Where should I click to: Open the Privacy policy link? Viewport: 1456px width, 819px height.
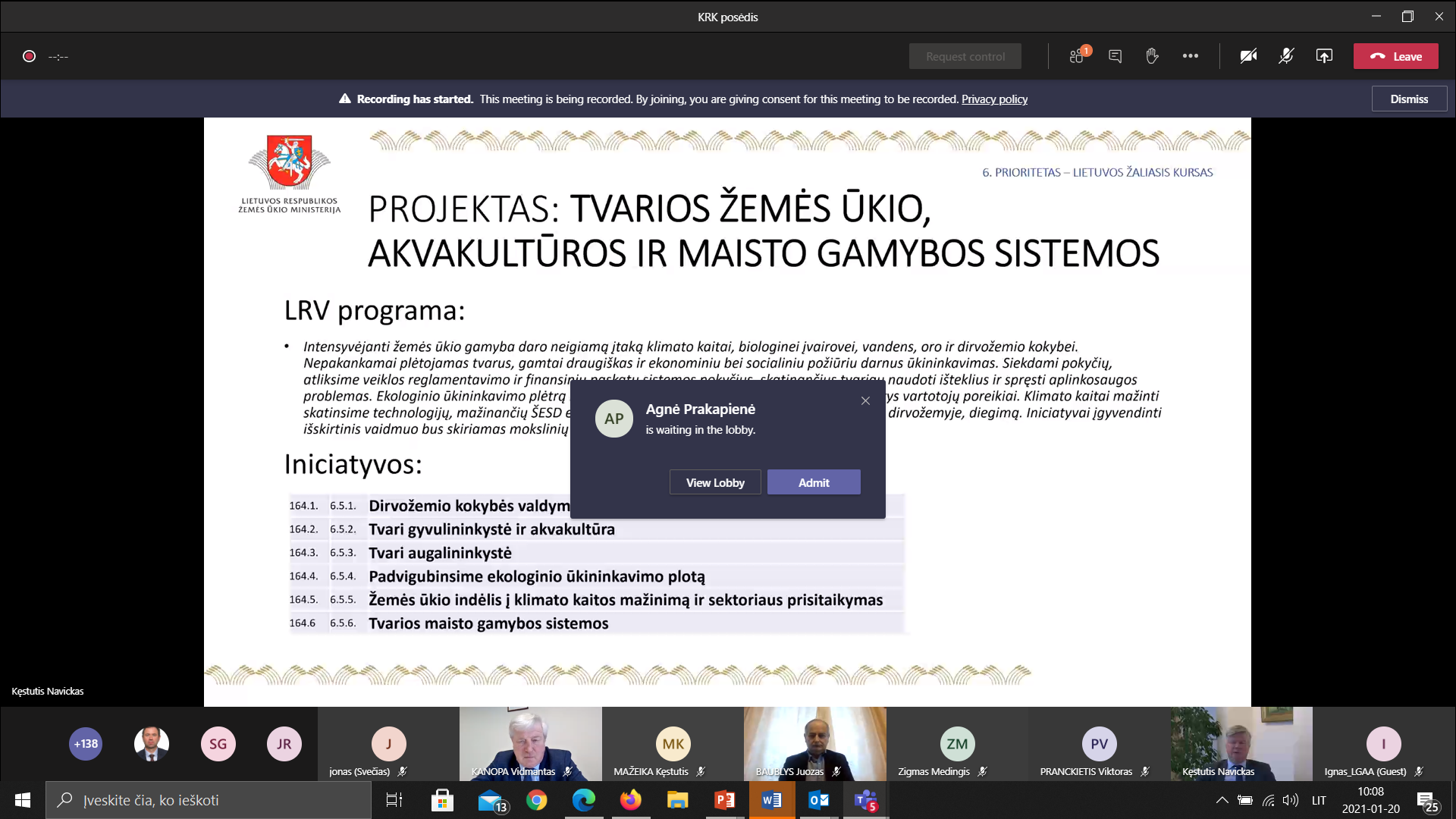pos(994,99)
